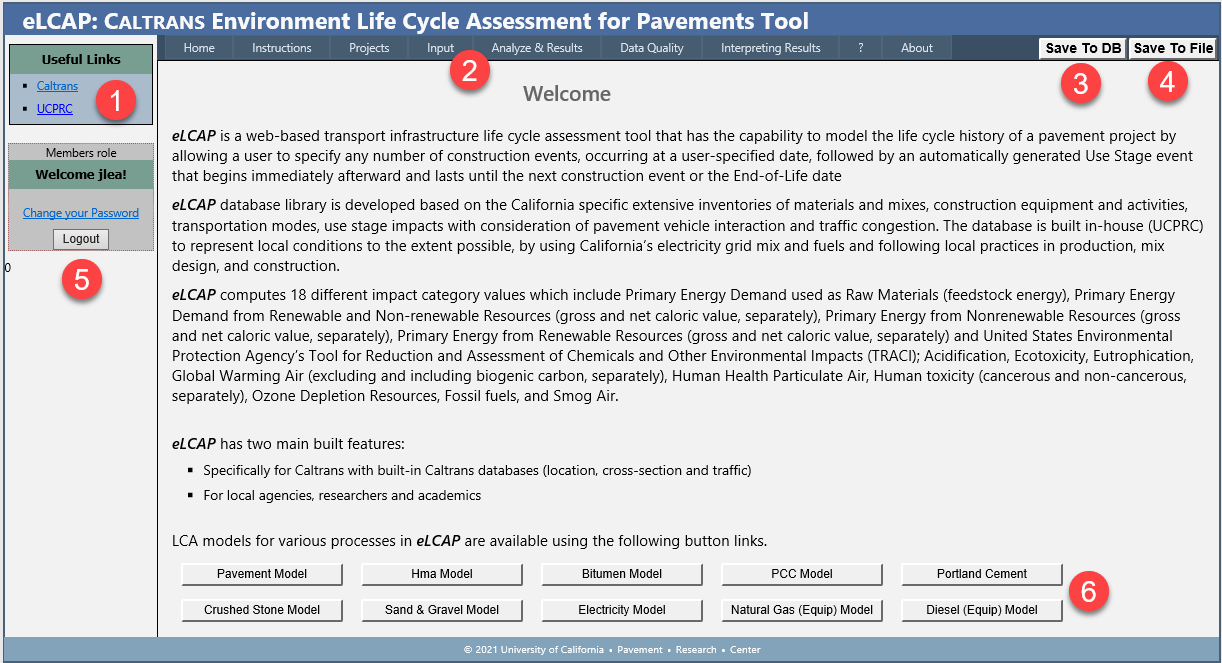
Task: Select Analyze & Results in navigation bar
Action: [537, 48]
